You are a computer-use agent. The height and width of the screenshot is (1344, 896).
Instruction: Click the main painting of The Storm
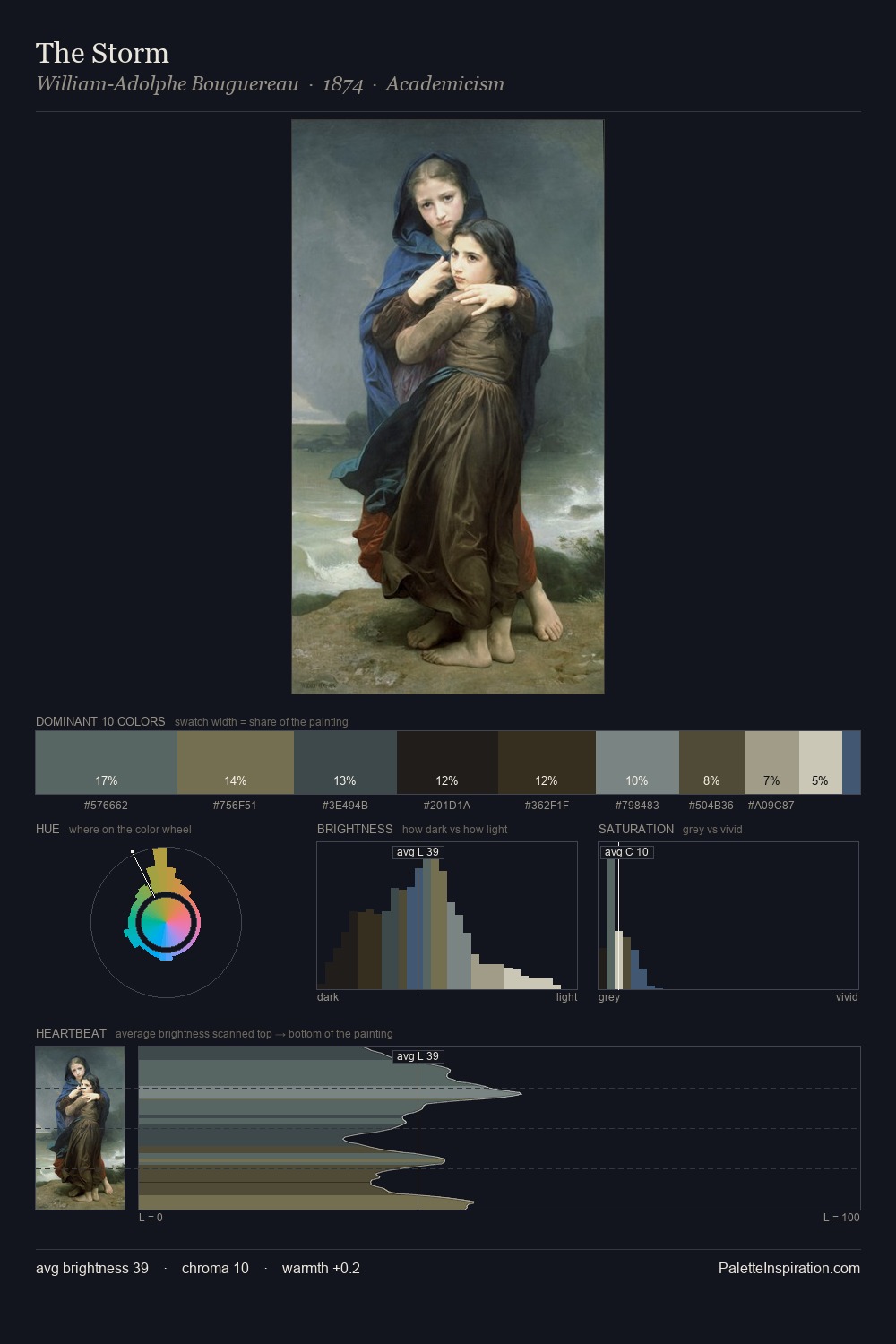click(448, 407)
